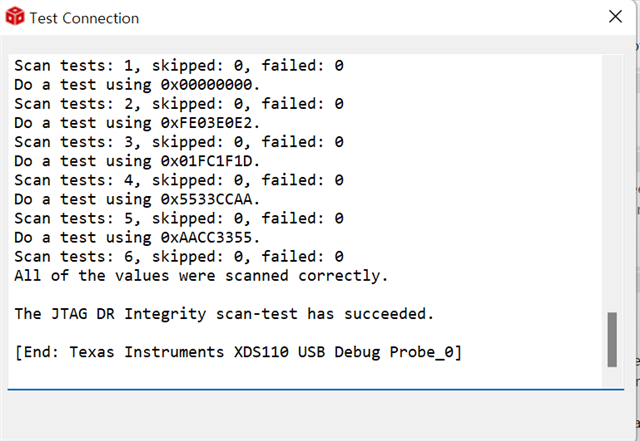Click the line 'Scan tests: 1, skipped: 0'
Screen dimensions: 640x441
178,66
